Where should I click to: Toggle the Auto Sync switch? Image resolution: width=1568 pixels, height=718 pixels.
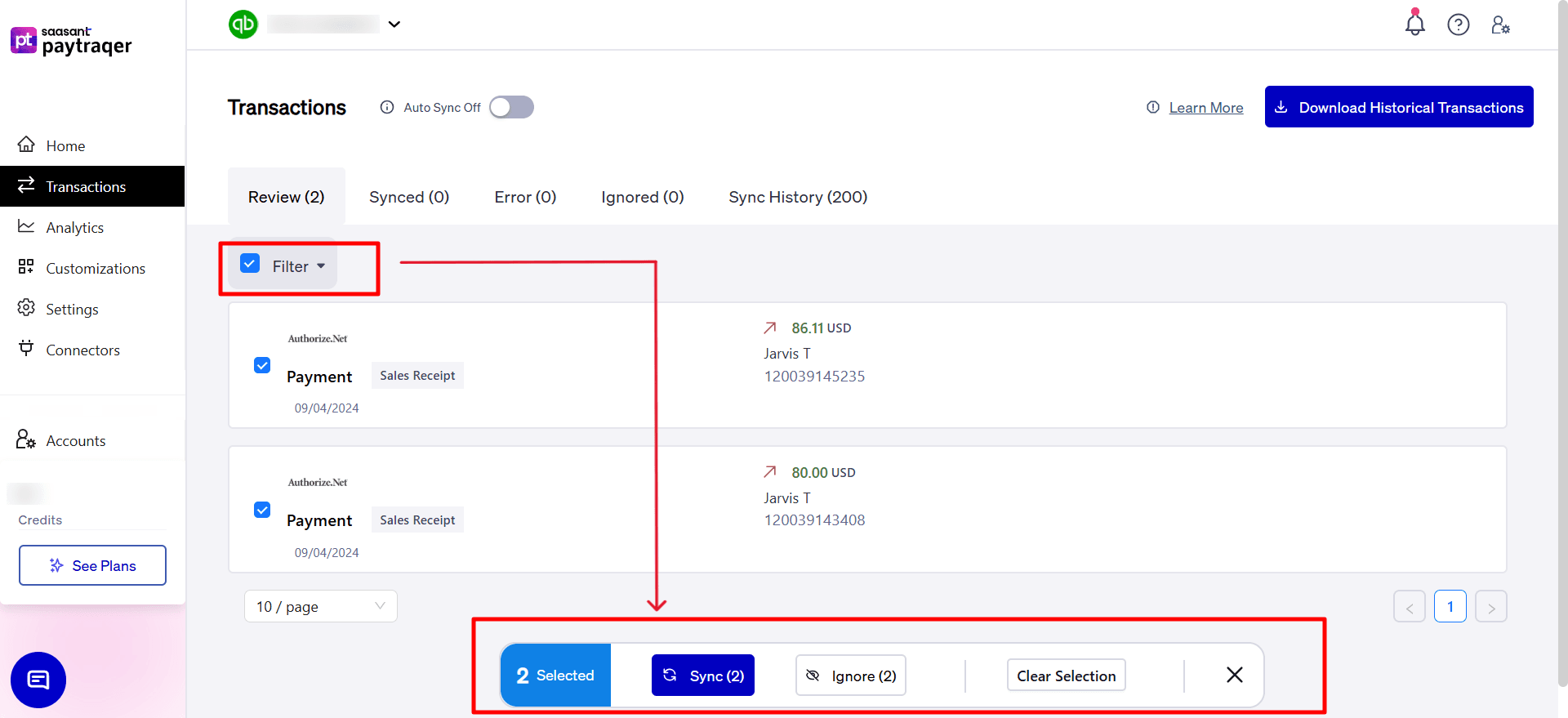coord(511,107)
